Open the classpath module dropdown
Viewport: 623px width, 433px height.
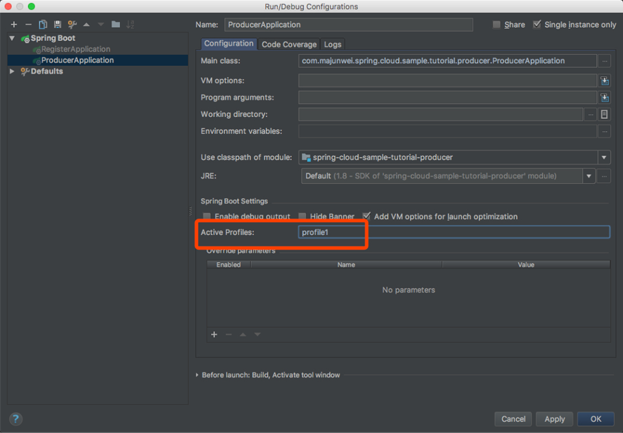pyautogui.click(x=604, y=157)
